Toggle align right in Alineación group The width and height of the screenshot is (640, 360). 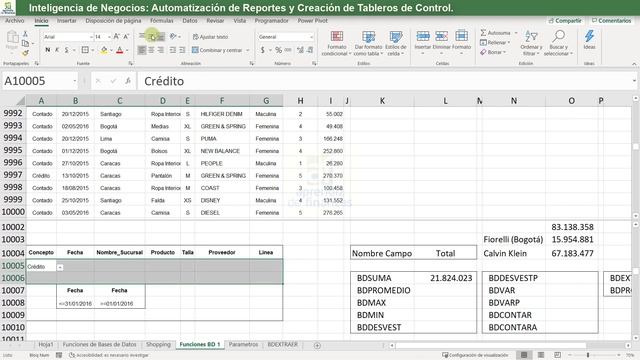[x=161, y=50]
